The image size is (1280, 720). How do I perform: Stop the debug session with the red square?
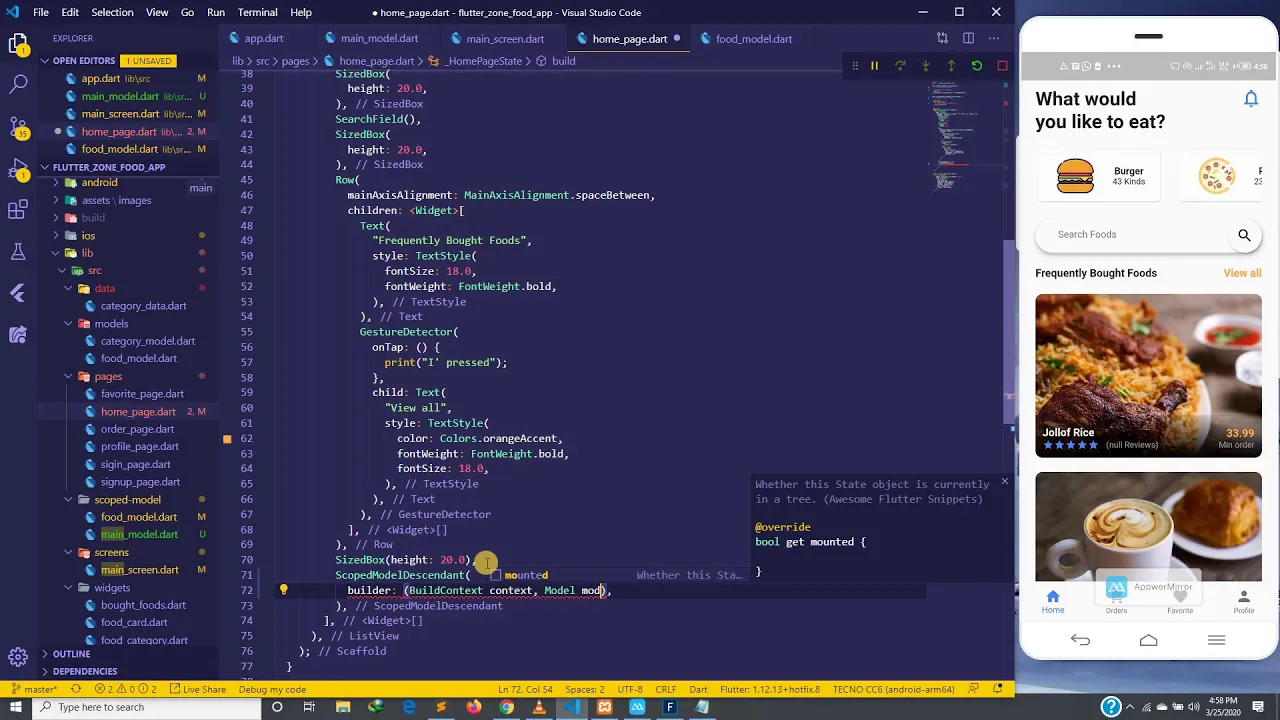pos(1002,66)
